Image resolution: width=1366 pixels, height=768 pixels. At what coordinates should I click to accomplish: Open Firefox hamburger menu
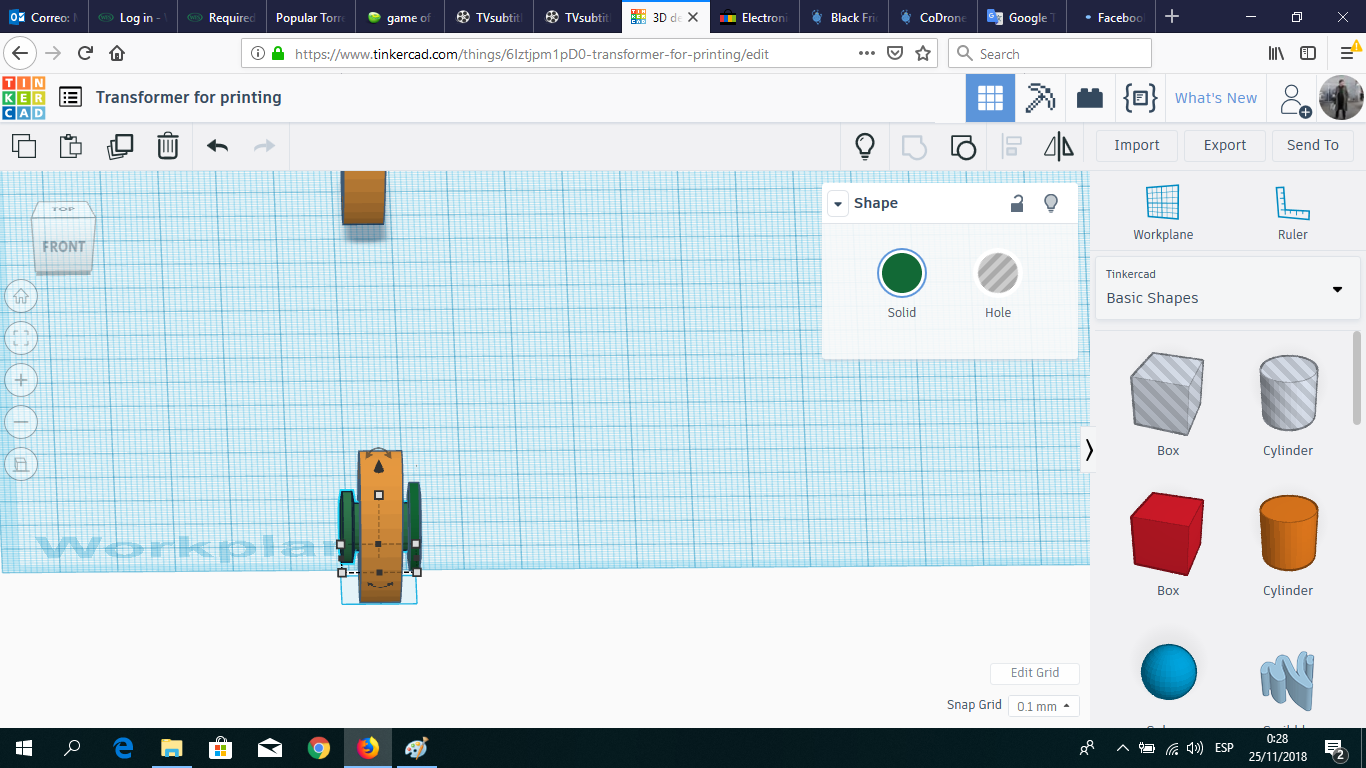[1347, 54]
